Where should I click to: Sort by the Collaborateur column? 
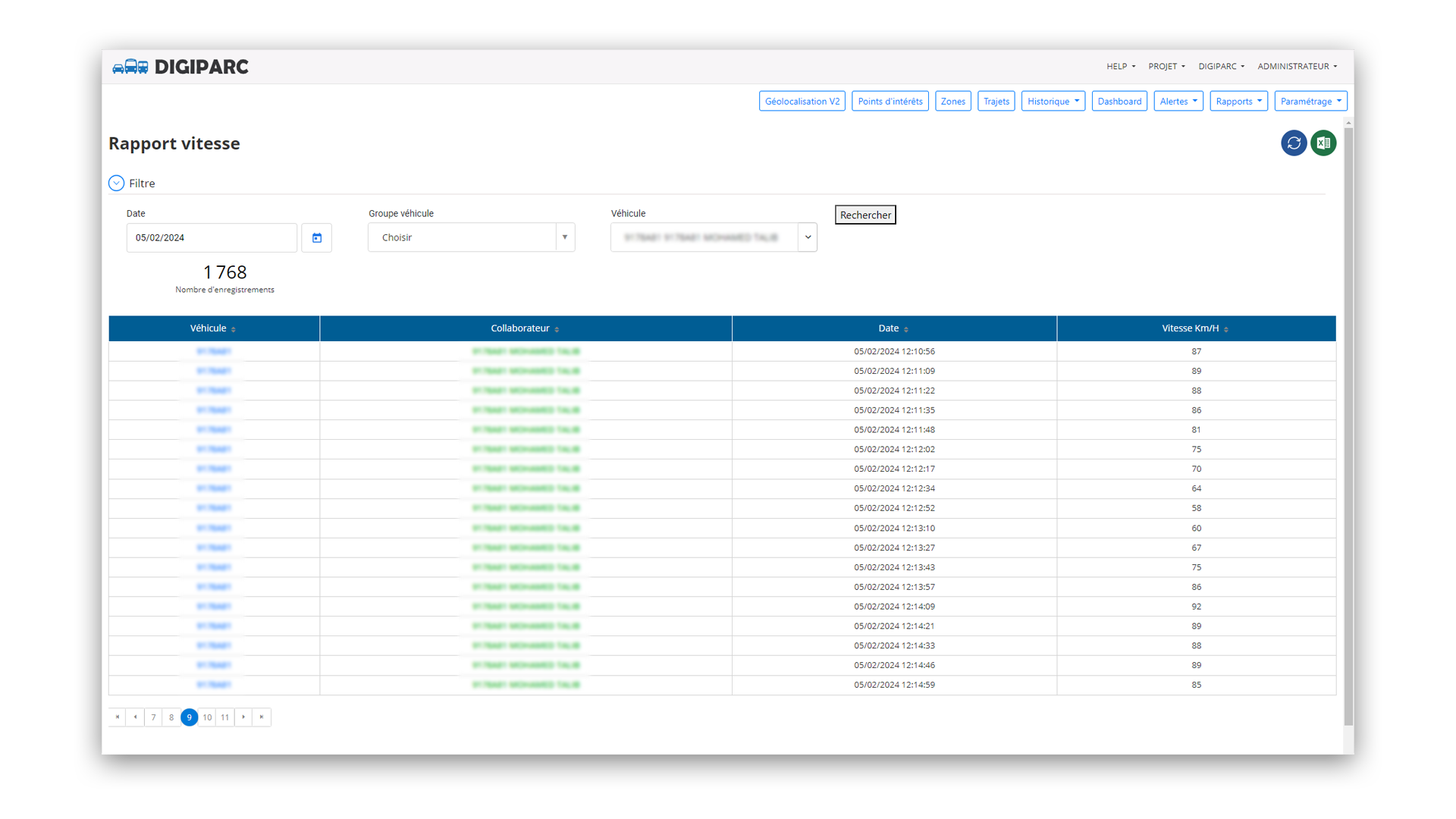(x=525, y=328)
